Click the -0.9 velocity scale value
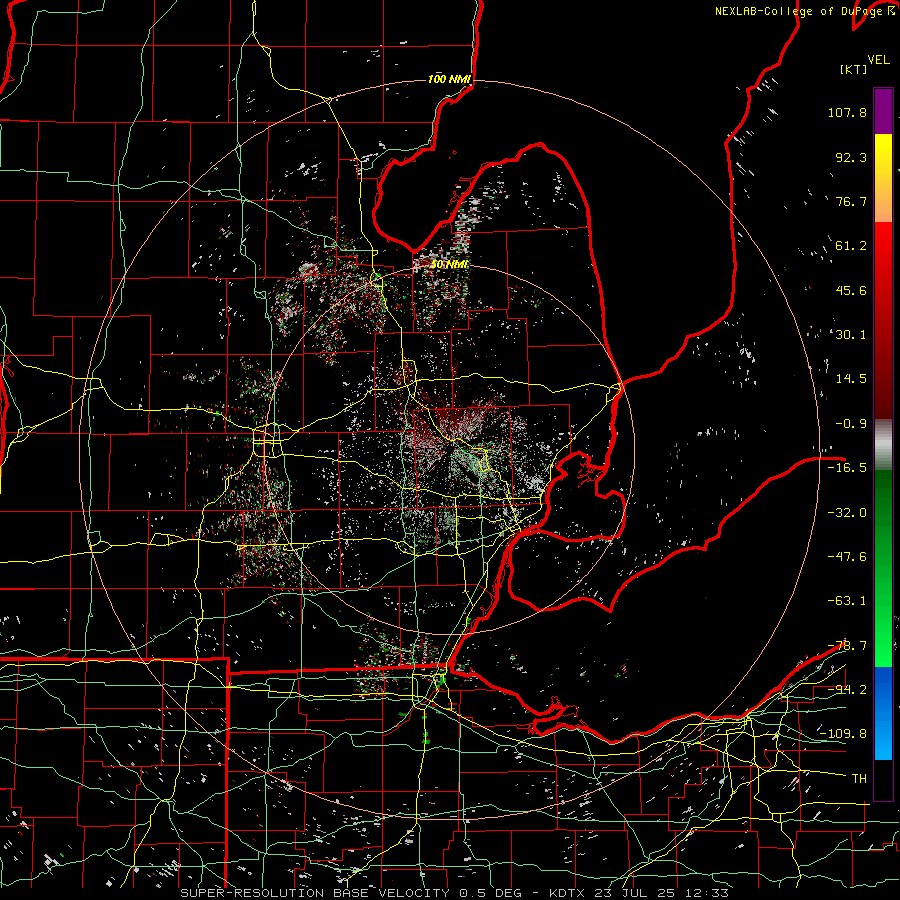This screenshot has width=900, height=900. [x=851, y=424]
